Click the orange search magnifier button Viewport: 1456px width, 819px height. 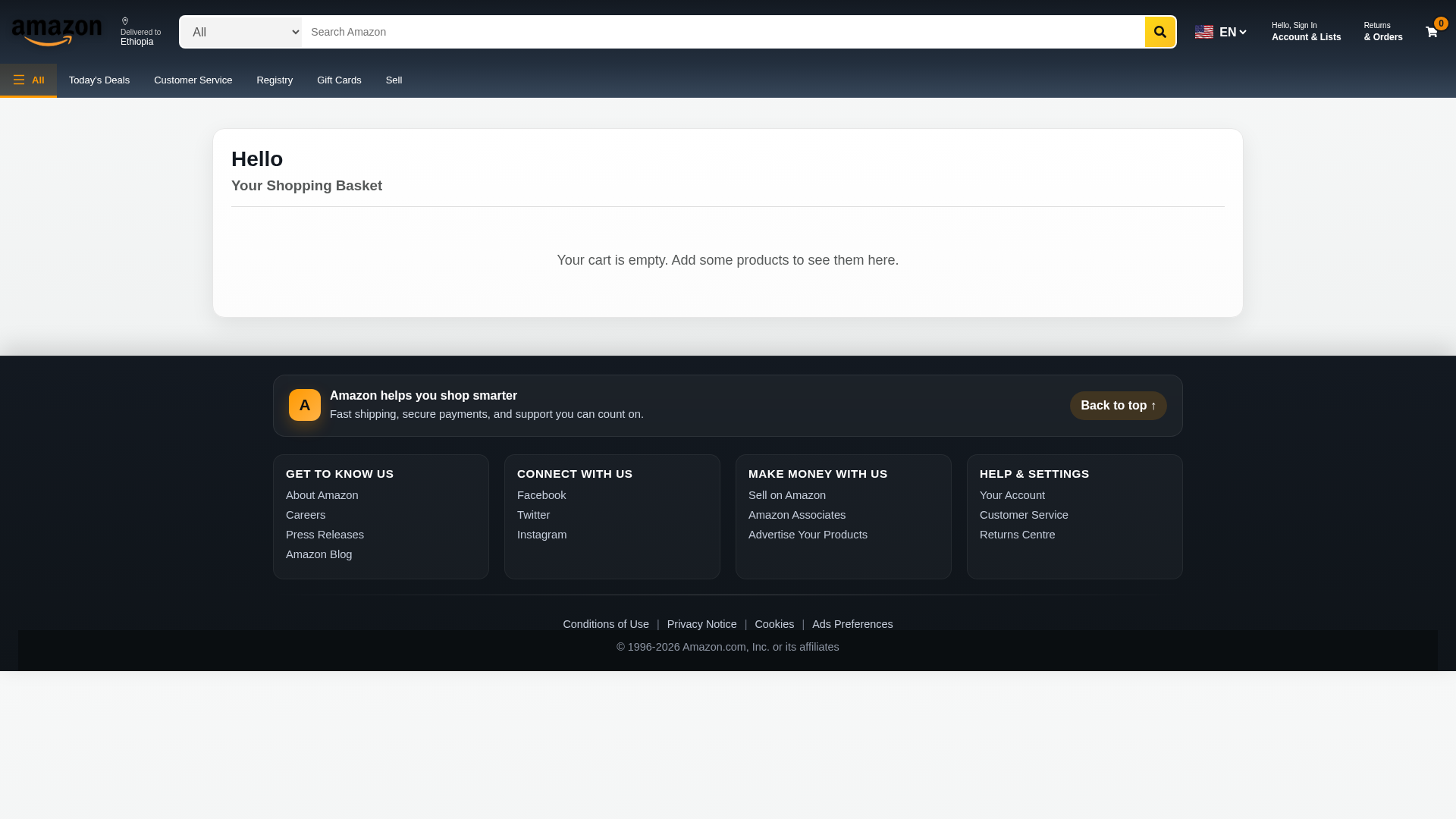click(x=1159, y=32)
